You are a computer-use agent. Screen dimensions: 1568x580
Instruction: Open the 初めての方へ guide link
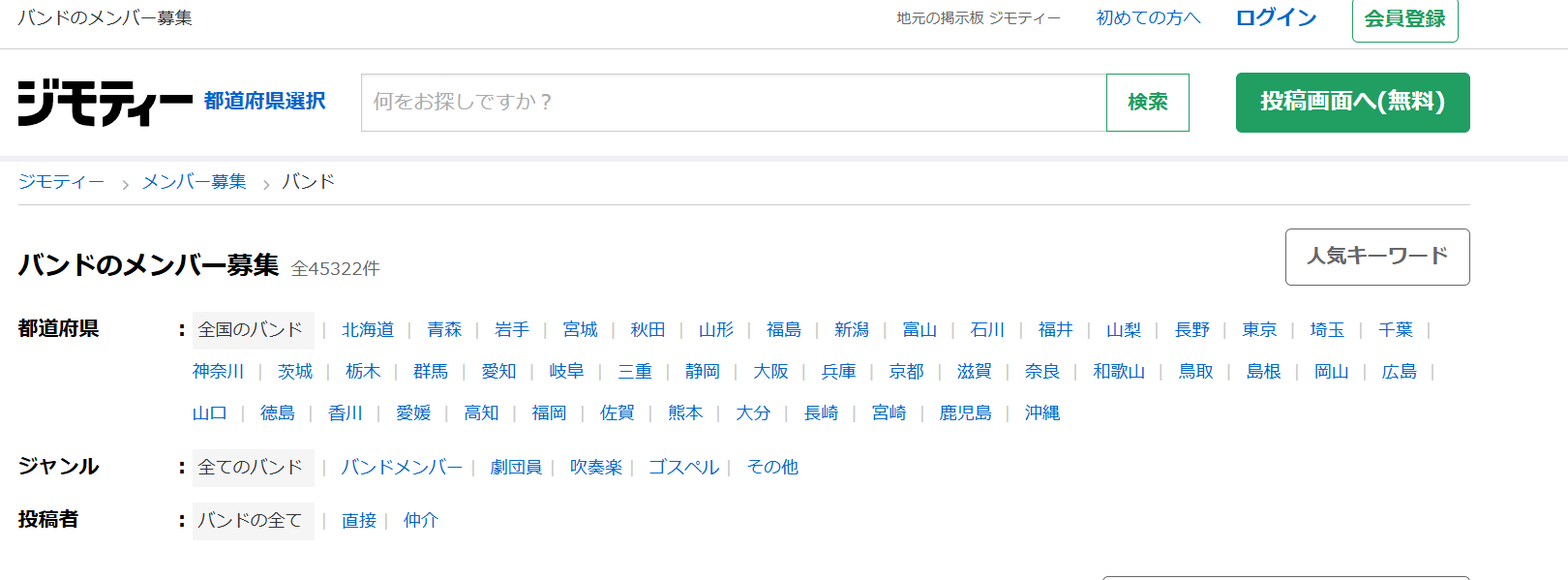point(1148,18)
